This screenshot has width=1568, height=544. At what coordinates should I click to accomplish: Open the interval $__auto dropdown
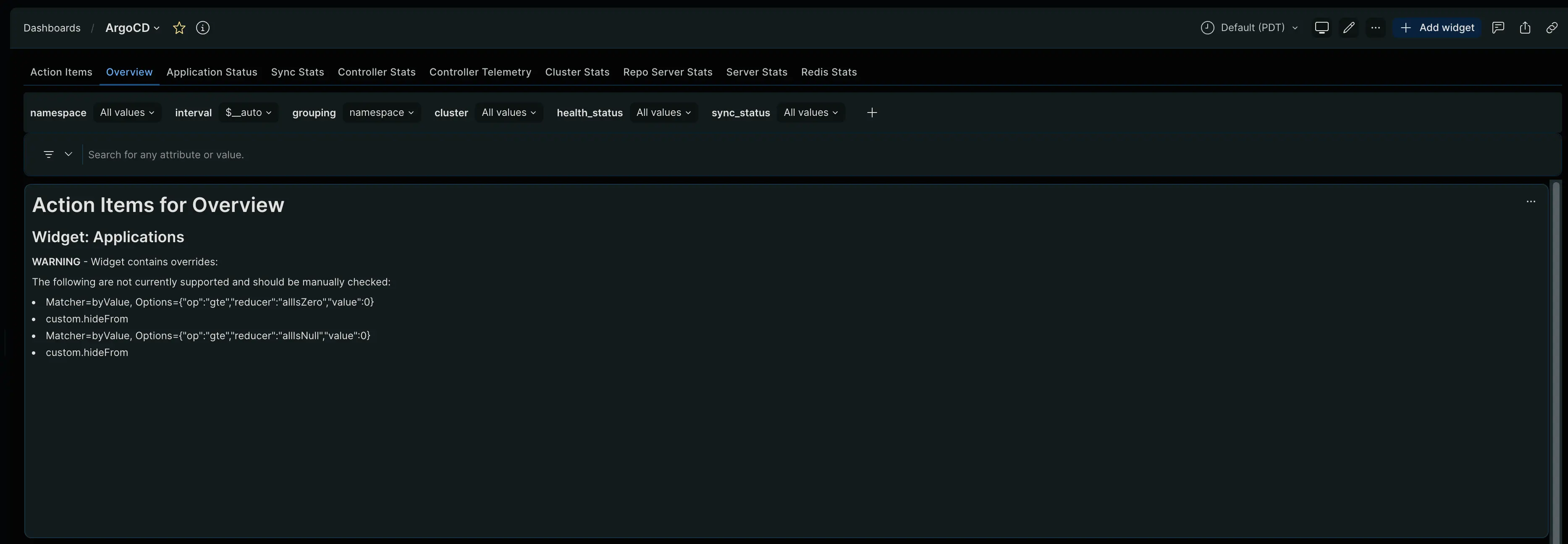click(x=248, y=112)
